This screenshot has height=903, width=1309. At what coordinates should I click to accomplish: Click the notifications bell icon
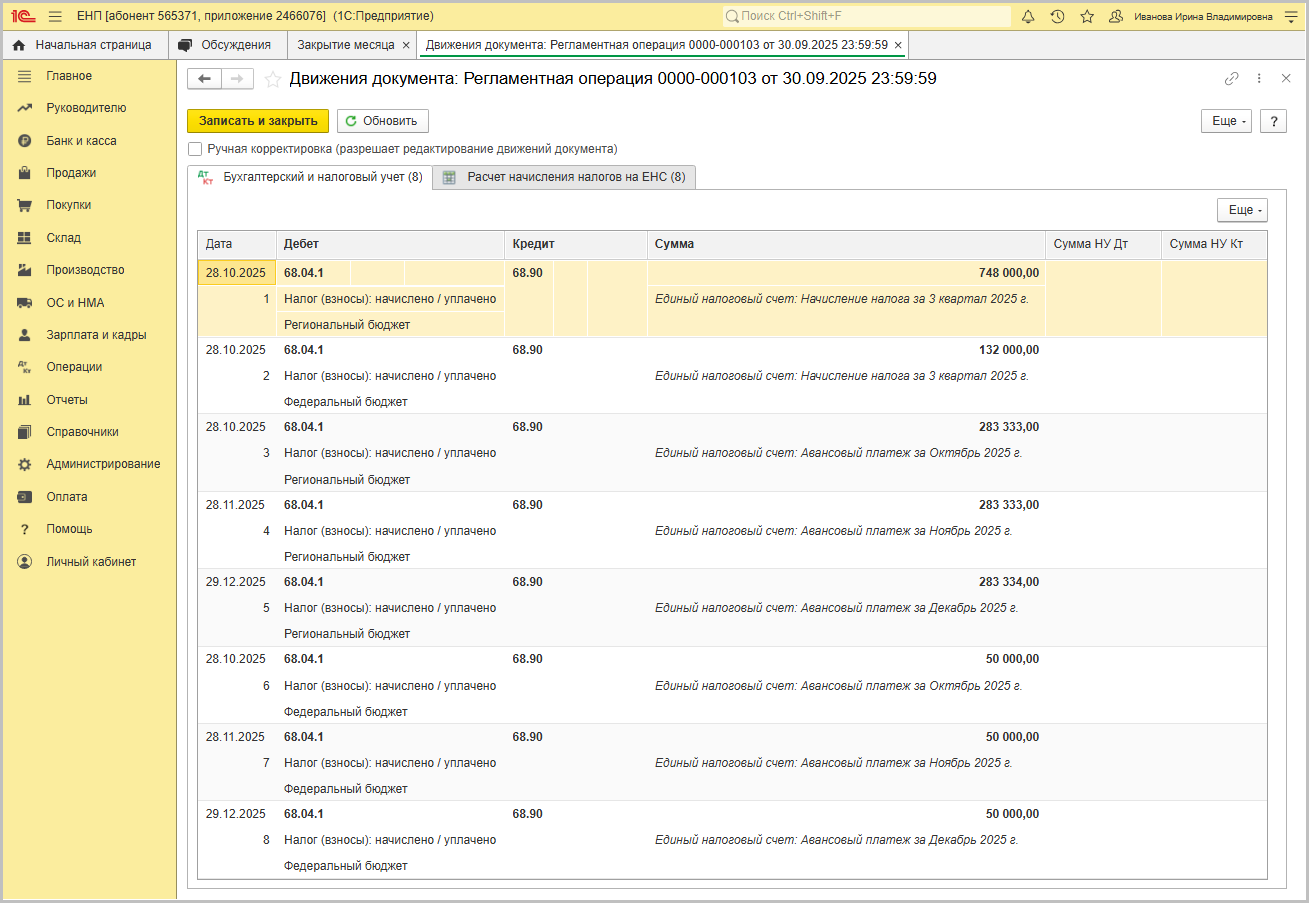tap(1027, 16)
